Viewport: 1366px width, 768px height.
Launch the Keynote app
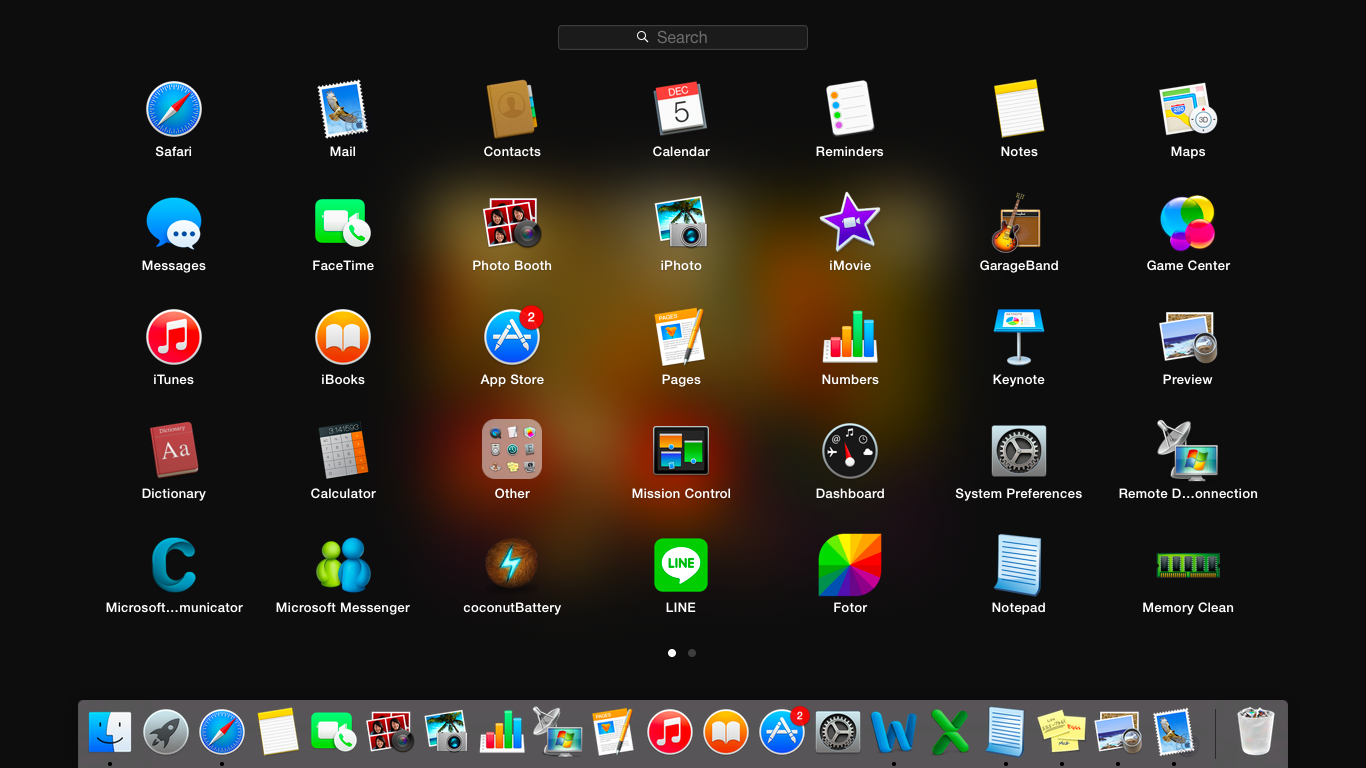pyautogui.click(x=1019, y=337)
